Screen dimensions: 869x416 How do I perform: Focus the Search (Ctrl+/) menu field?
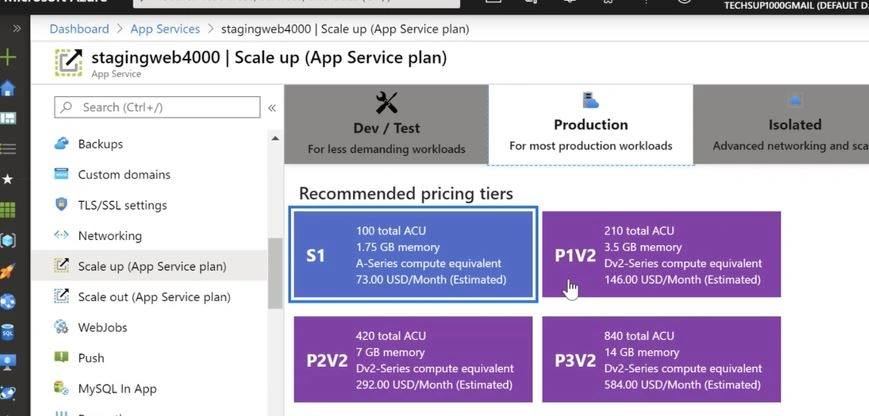(157, 107)
